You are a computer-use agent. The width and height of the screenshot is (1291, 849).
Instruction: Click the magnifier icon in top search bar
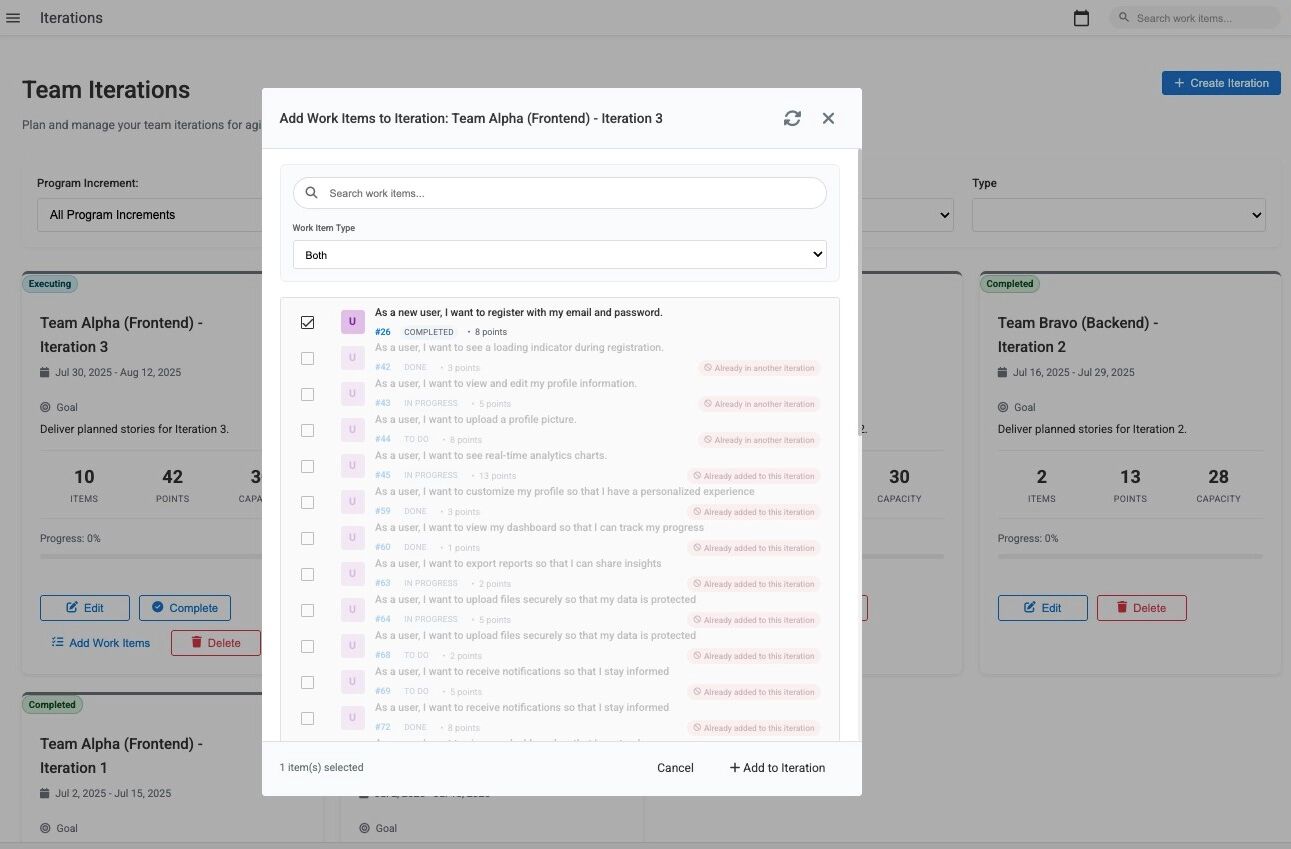[1124, 18]
